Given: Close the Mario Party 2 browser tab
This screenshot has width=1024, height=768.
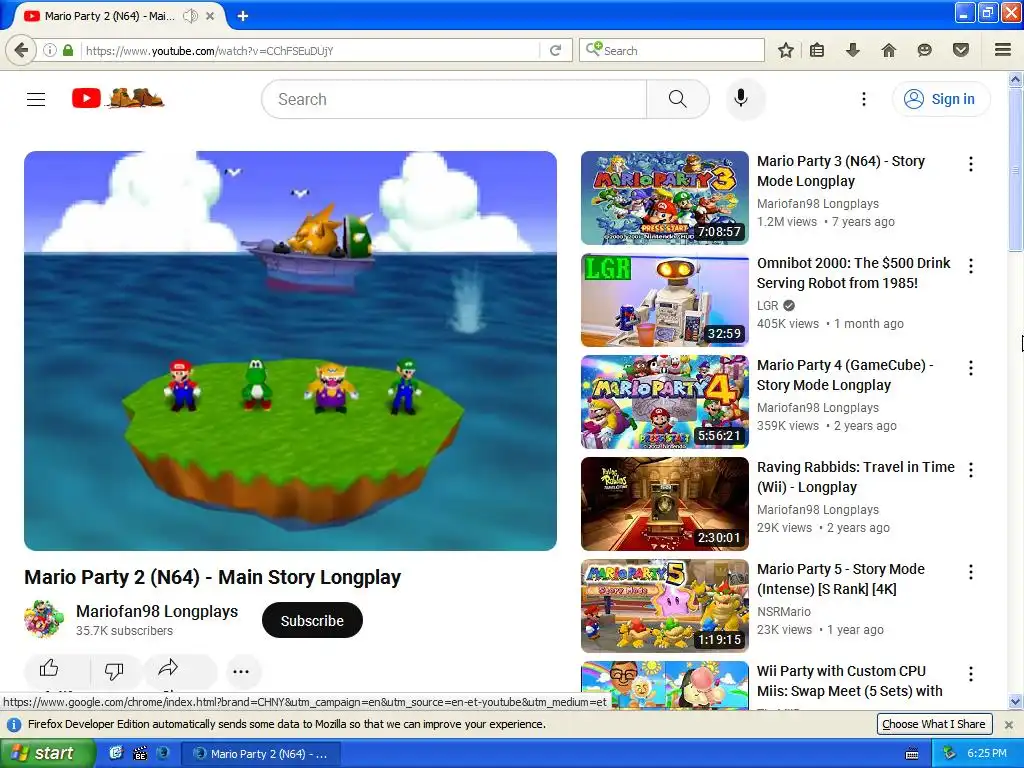Looking at the screenshot, I should pyautogui.click(x=210, y=16).
